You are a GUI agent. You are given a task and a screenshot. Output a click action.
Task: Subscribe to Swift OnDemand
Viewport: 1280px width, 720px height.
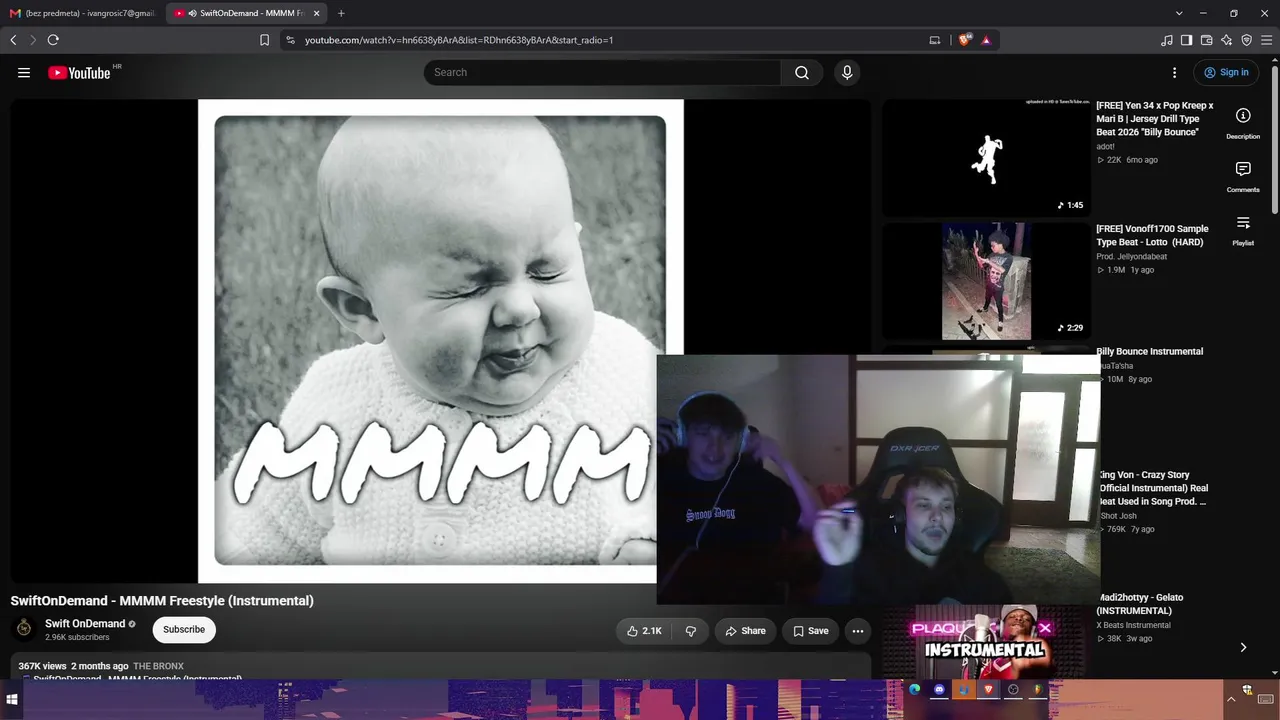tap(184, 629)
